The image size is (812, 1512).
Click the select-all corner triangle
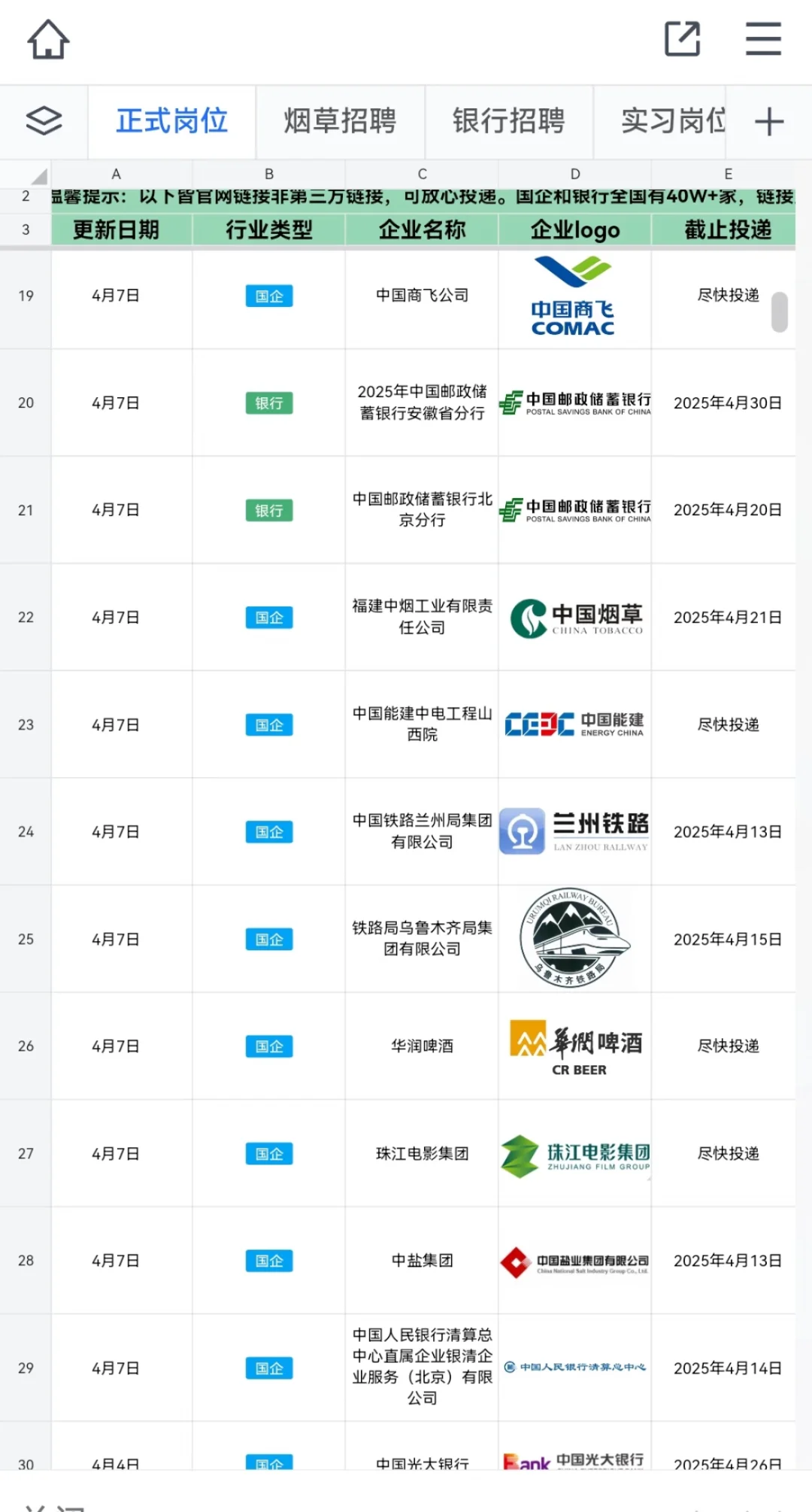(x=38, y=177)
